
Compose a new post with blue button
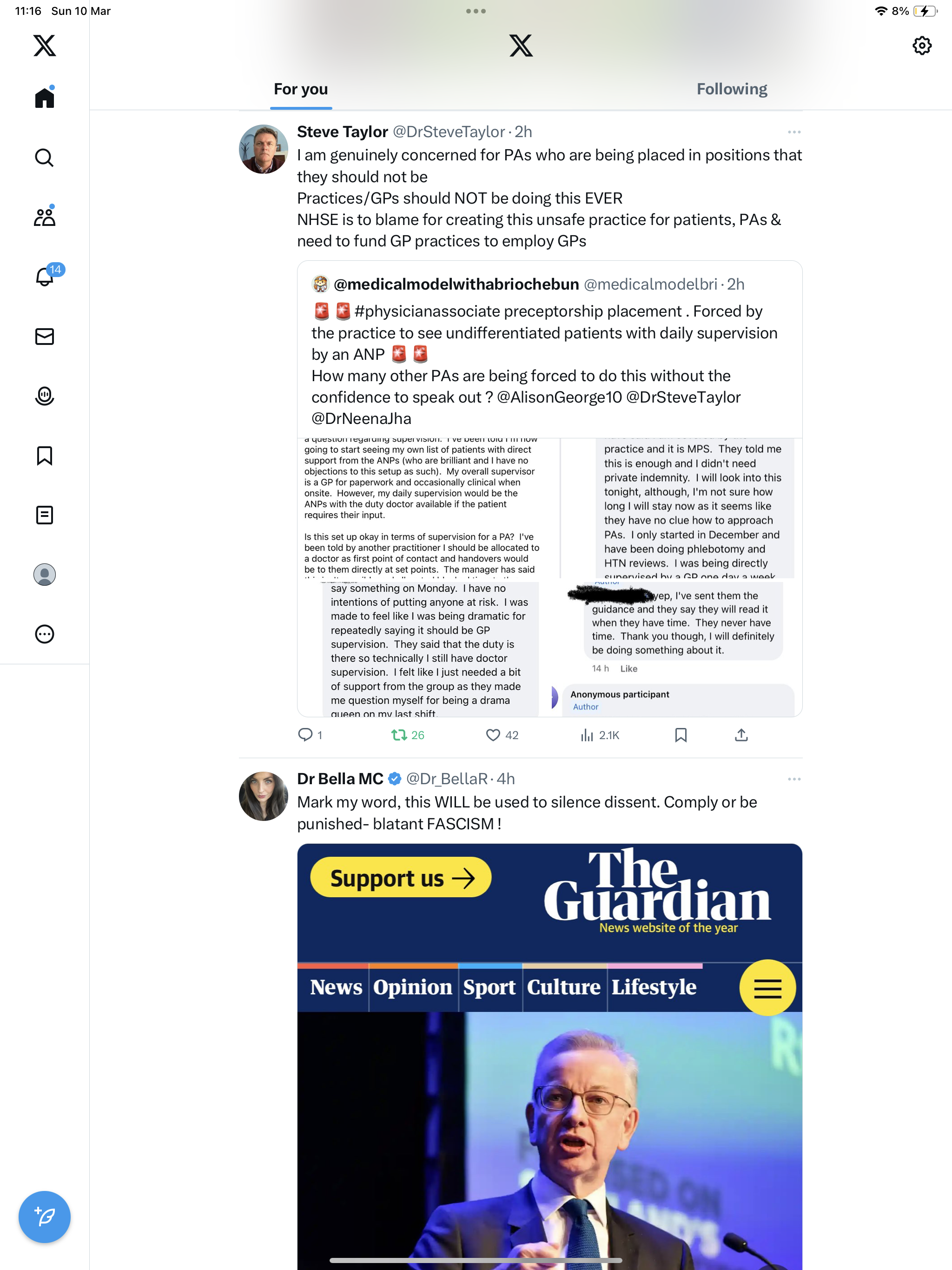click(x=44, y=1217)
